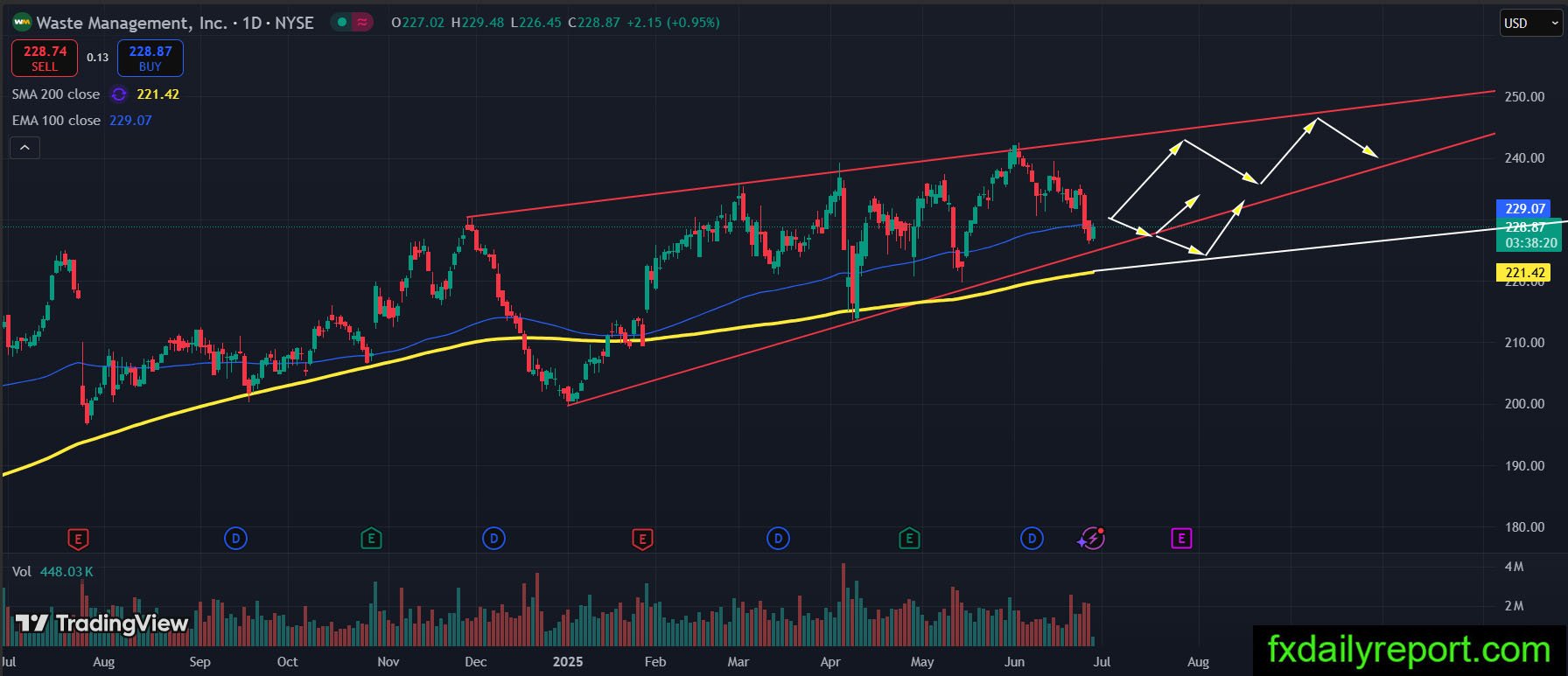
Task: Open the Waste Management, Inc. symbol title
Action: coord(131,23)
